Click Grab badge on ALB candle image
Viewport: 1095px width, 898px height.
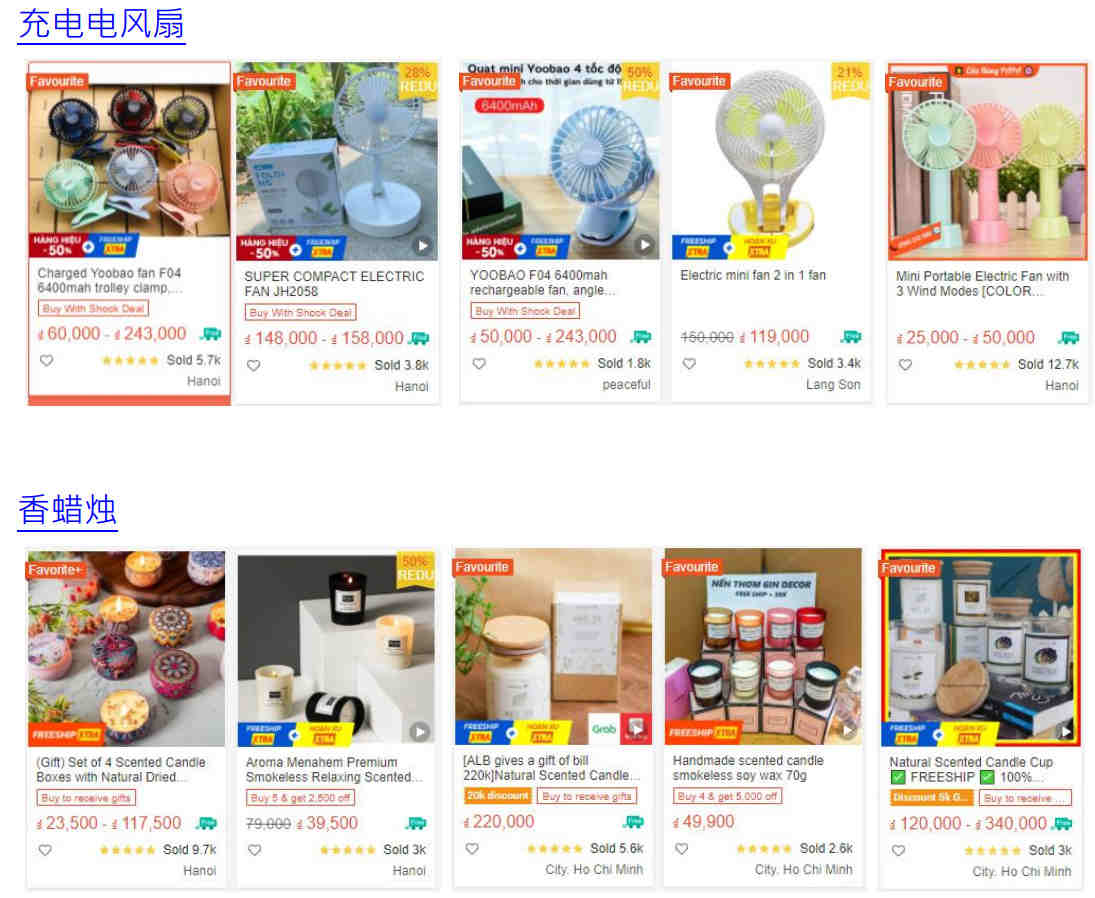604,729
